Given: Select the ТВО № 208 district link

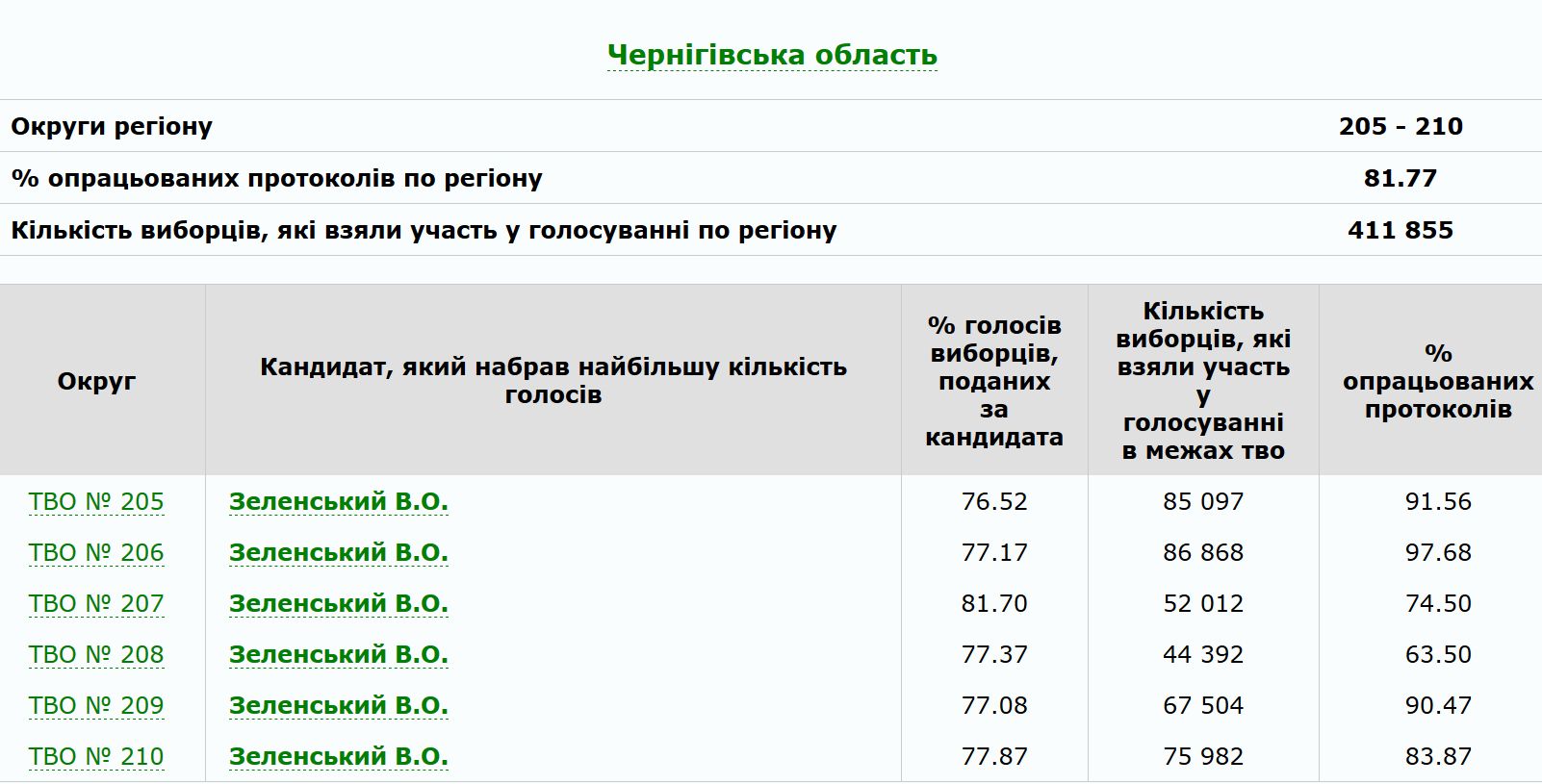Looking at the screenshot, I should (96, 655).
